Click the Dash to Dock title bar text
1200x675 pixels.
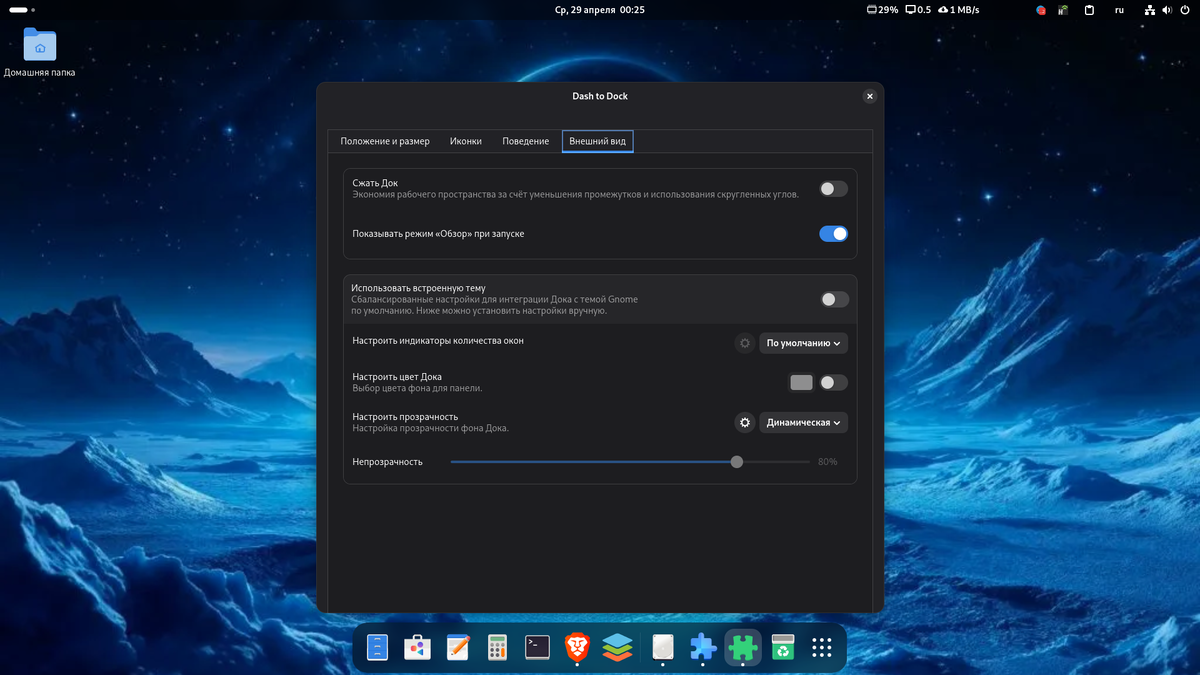point(600,96)
